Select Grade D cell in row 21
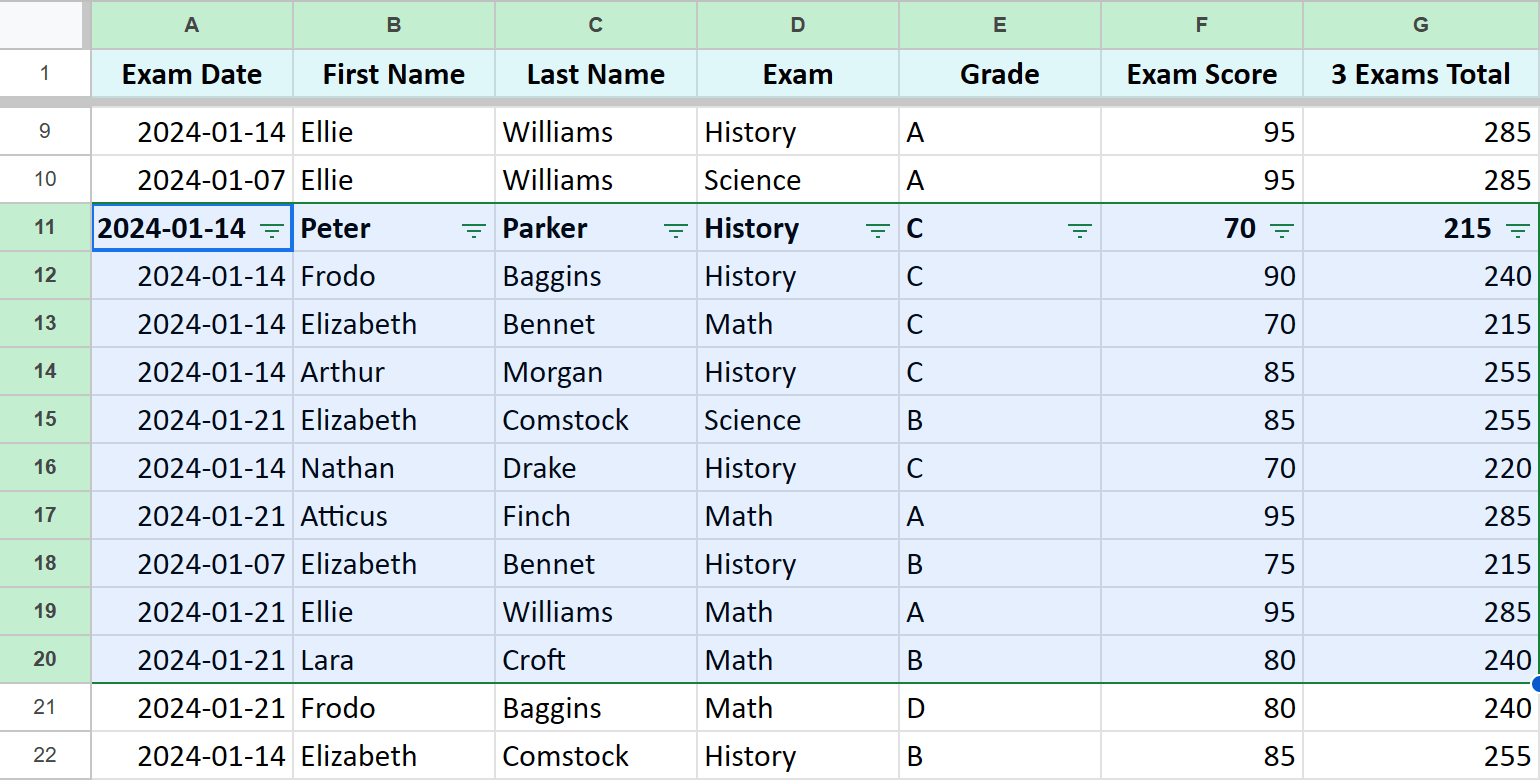This screenshot has height=780, width=1540. [1000, 708]
